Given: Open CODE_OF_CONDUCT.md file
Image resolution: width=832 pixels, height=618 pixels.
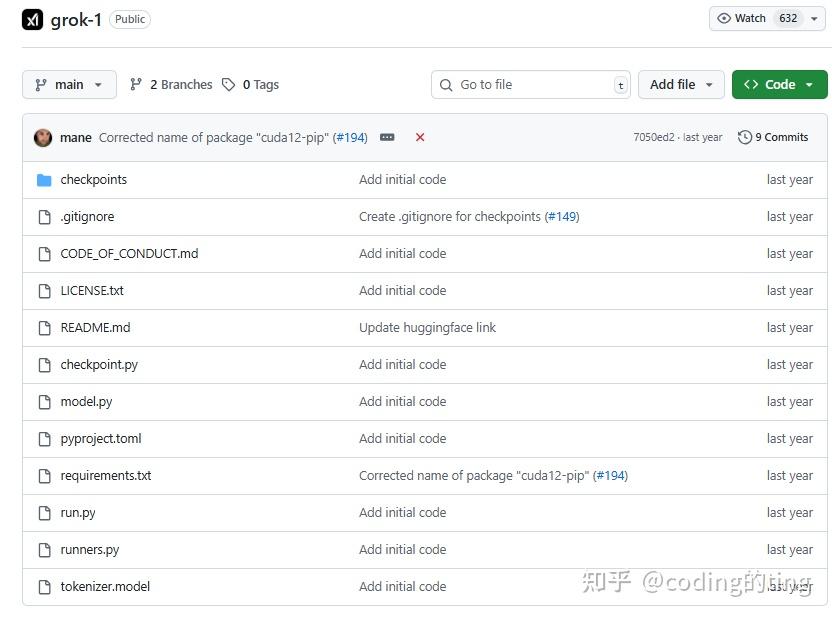Looking at the screenshot, I should pyautogui.click(x=129, y=254).
